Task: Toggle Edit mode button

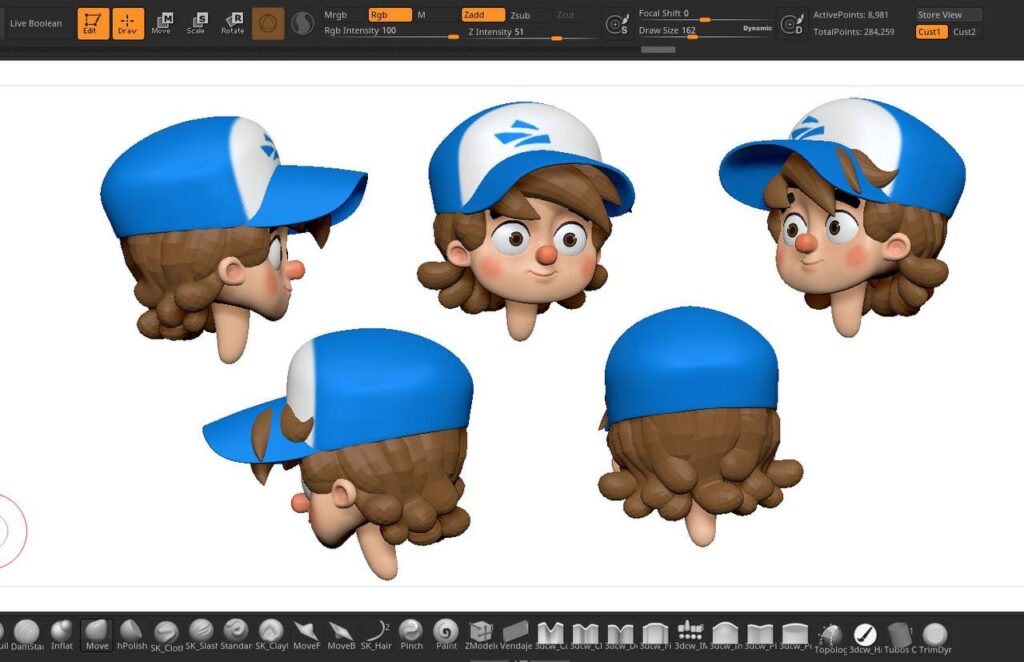Action: point(93,23)
